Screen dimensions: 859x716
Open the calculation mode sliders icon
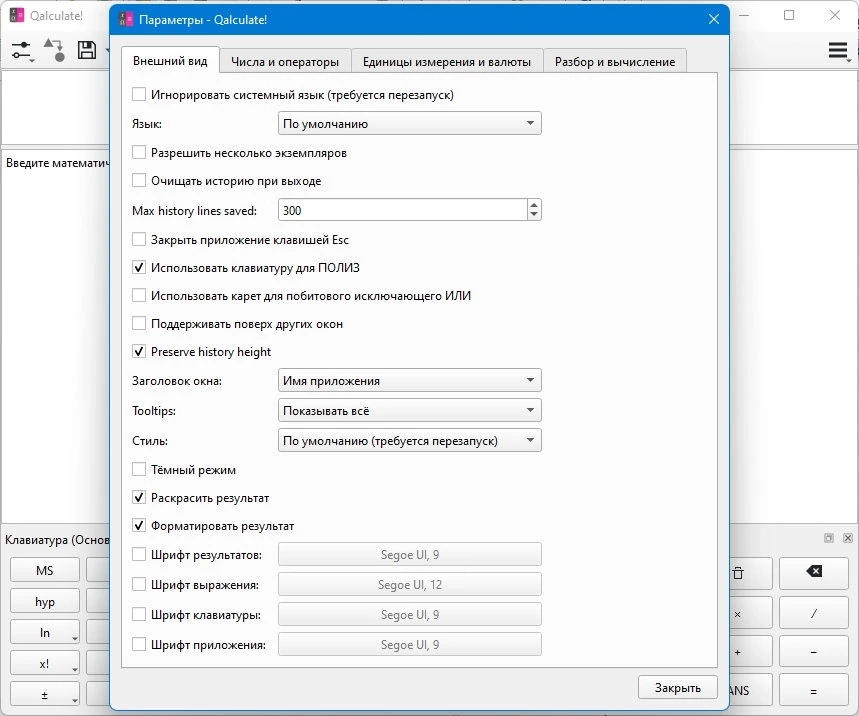tap(22, 50)
